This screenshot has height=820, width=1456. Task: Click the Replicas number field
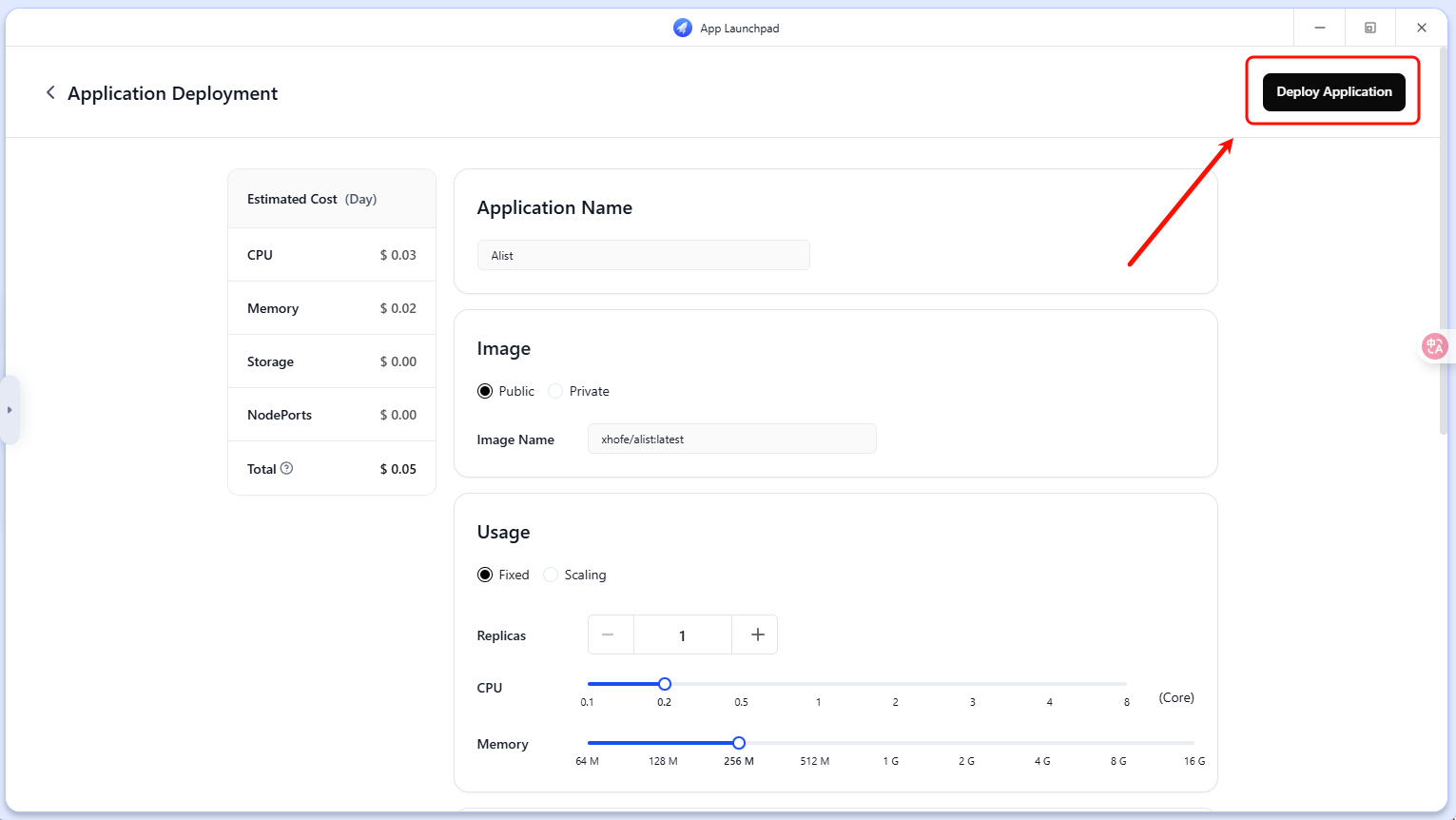682,635
